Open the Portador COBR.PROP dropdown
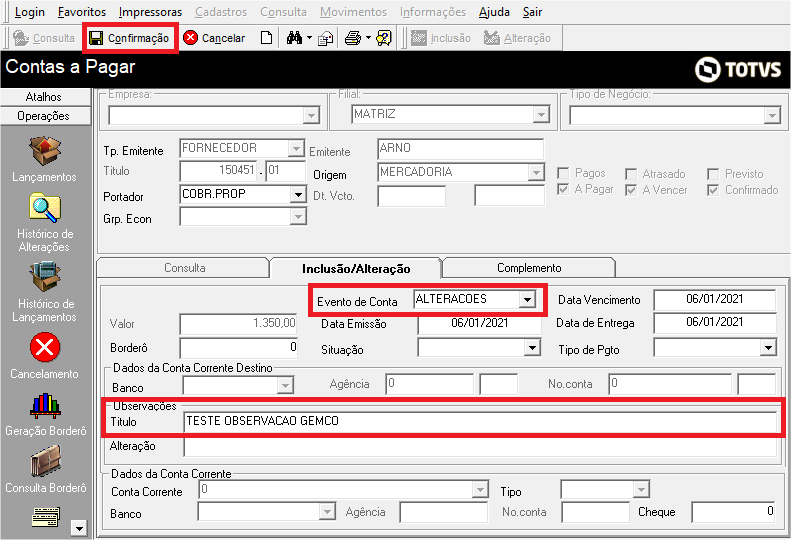Screen dimensions: 791x540 click(x=298, y=194)
